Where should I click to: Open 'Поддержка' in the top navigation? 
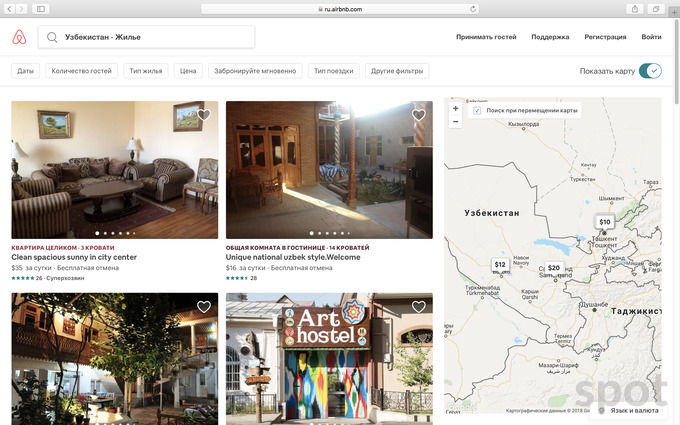tap(550, 37)
